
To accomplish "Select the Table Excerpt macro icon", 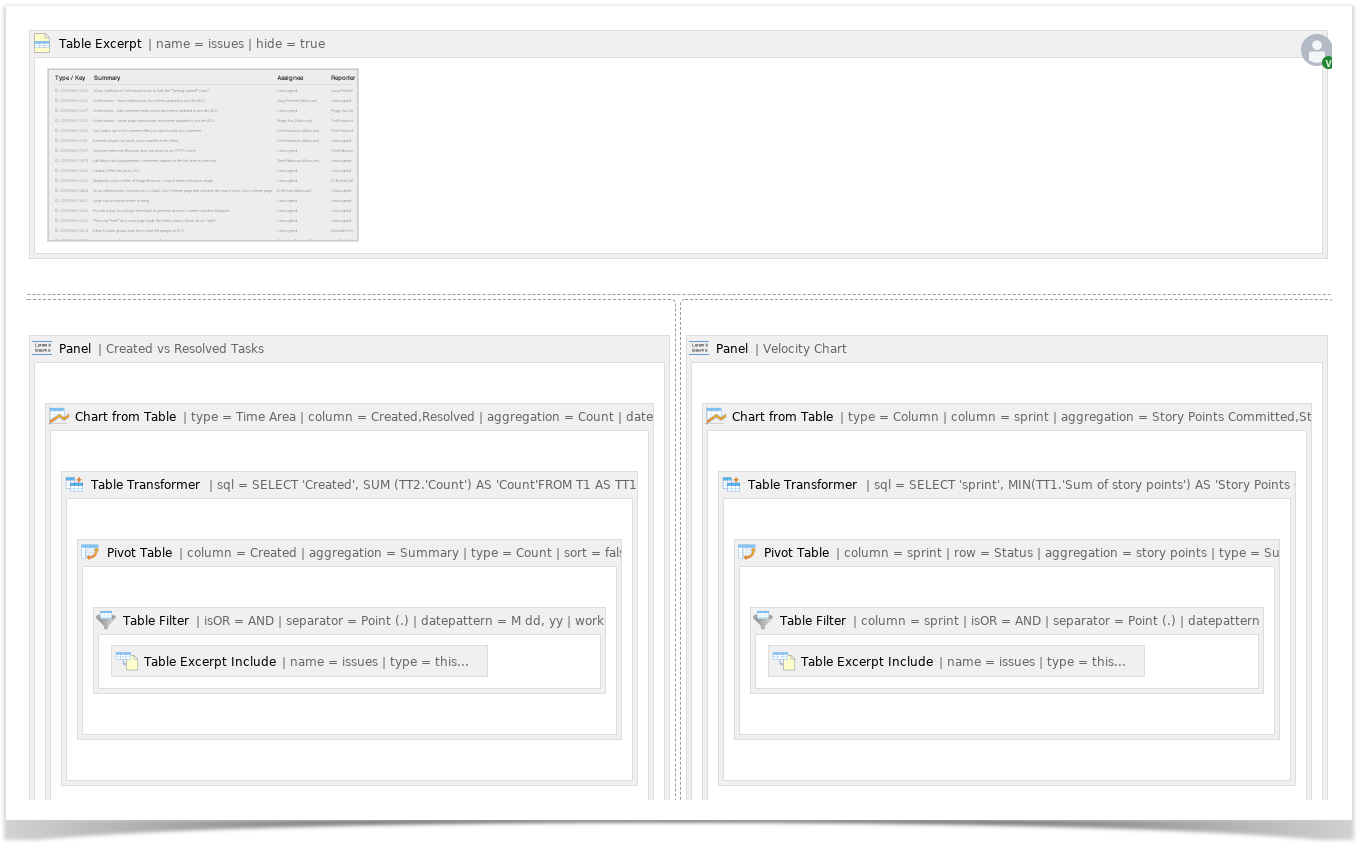I will [41, 43].
